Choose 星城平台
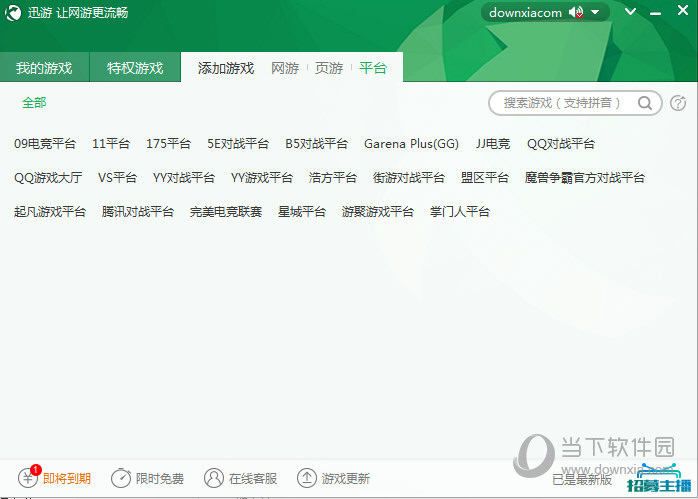This screenshot has height=499, width=698. point(302,211)
